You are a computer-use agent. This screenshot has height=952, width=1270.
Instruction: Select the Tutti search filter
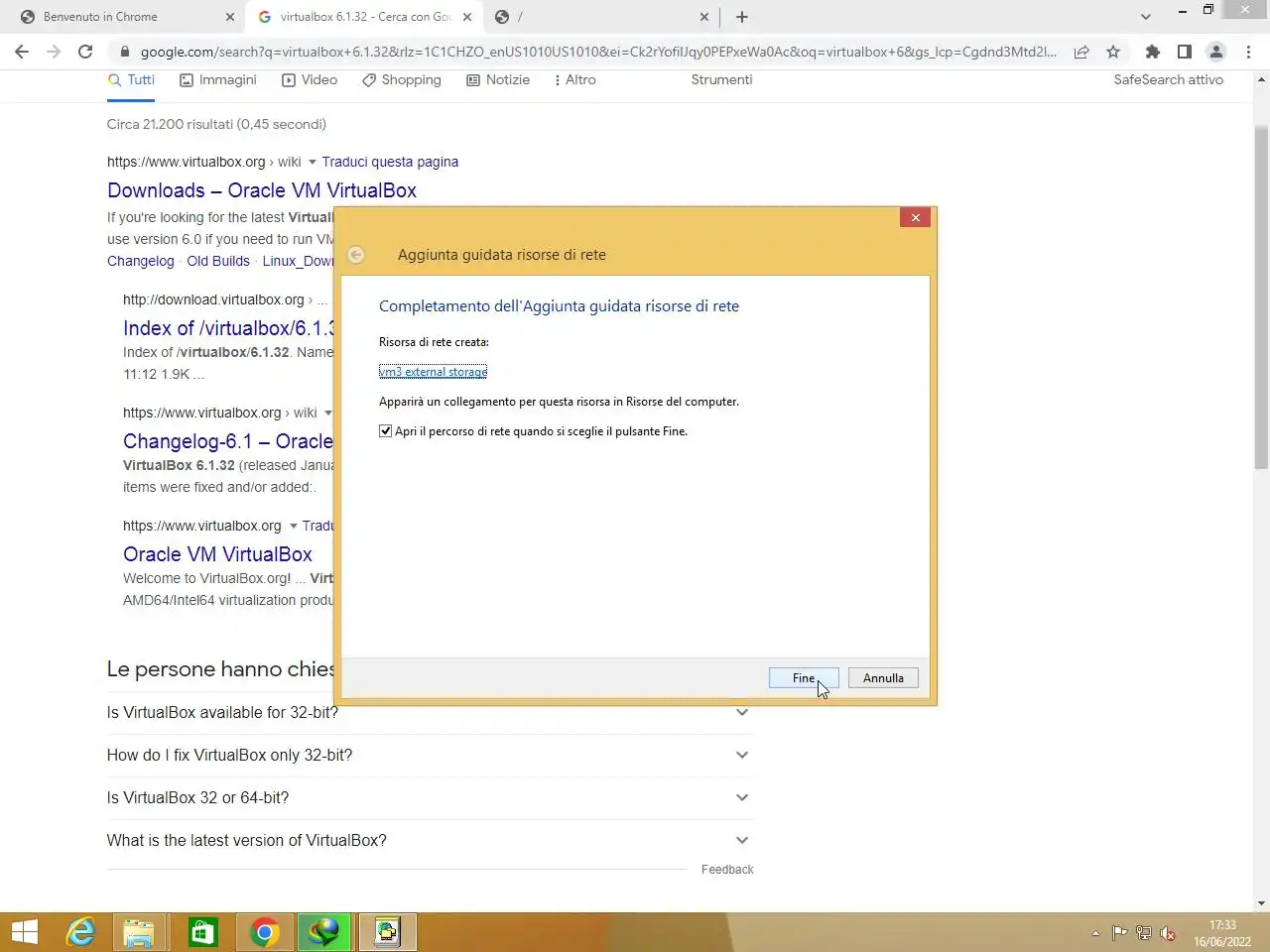131,80
